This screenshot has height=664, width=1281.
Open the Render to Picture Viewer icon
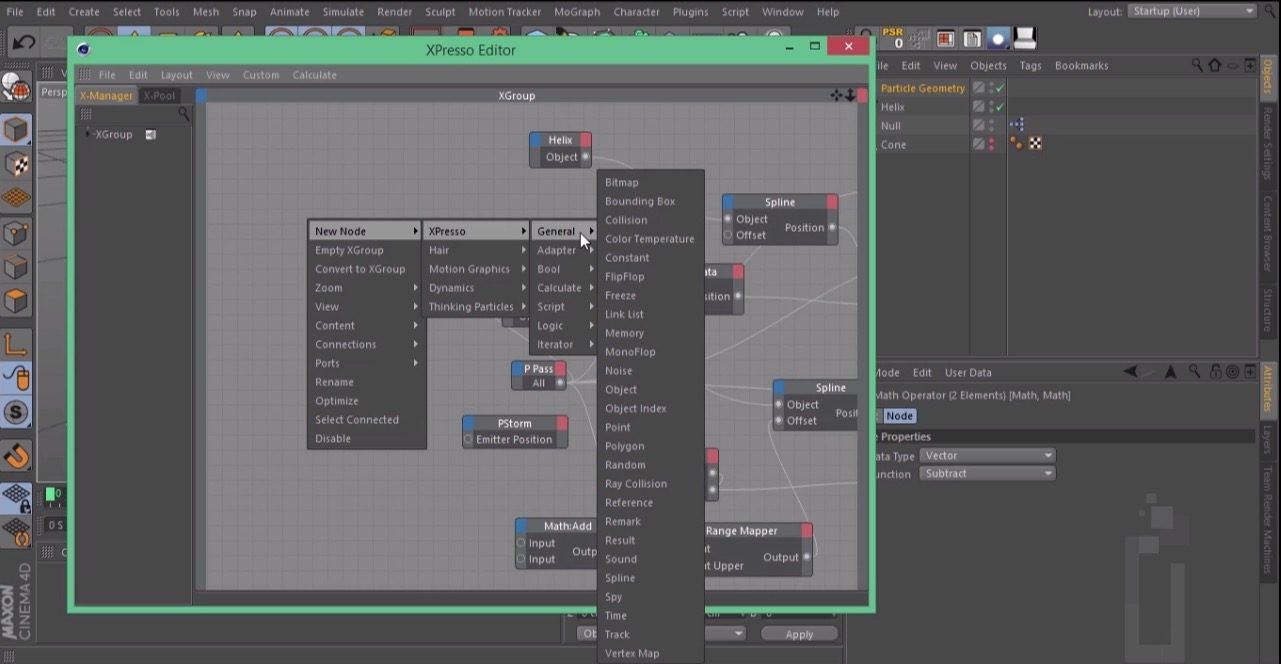click(x=971, y=40)
